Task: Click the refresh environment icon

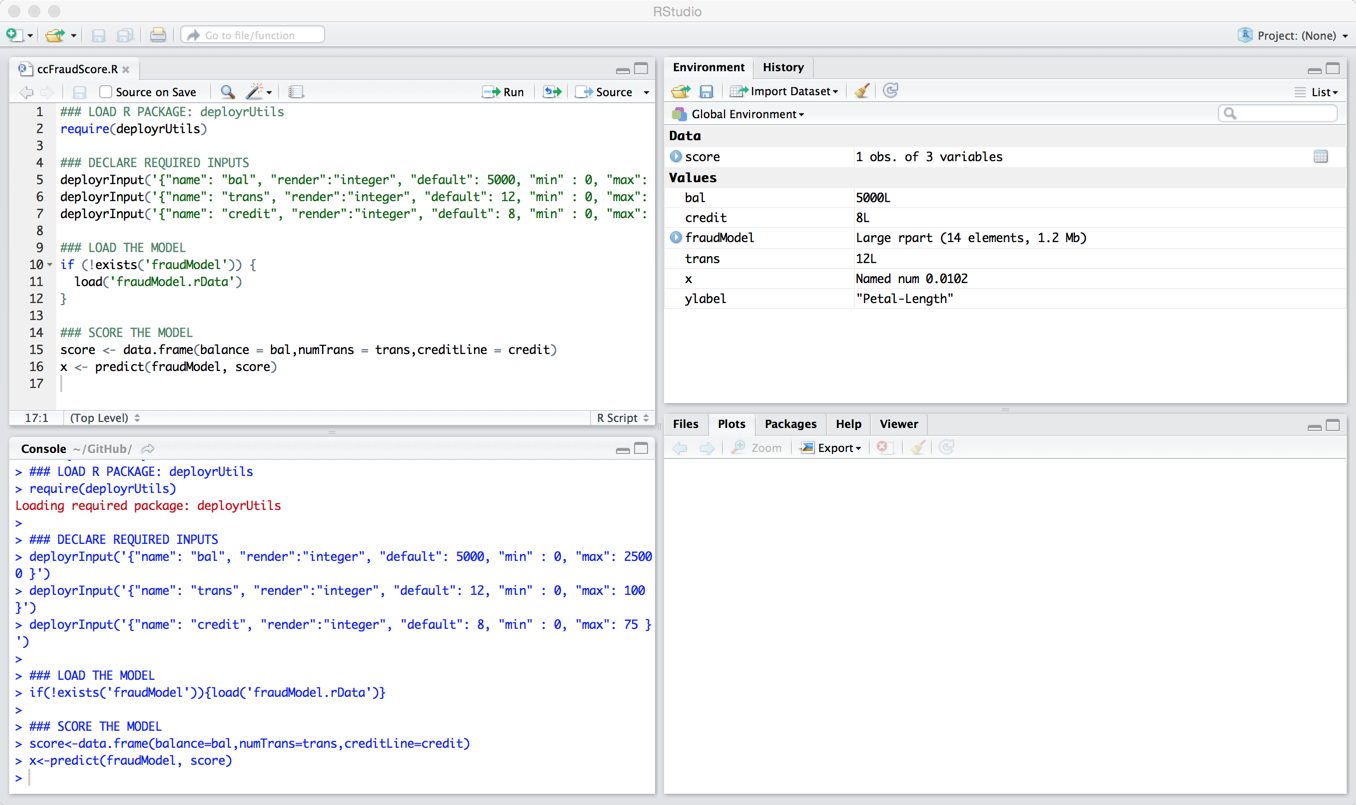Action: point(890,91)
